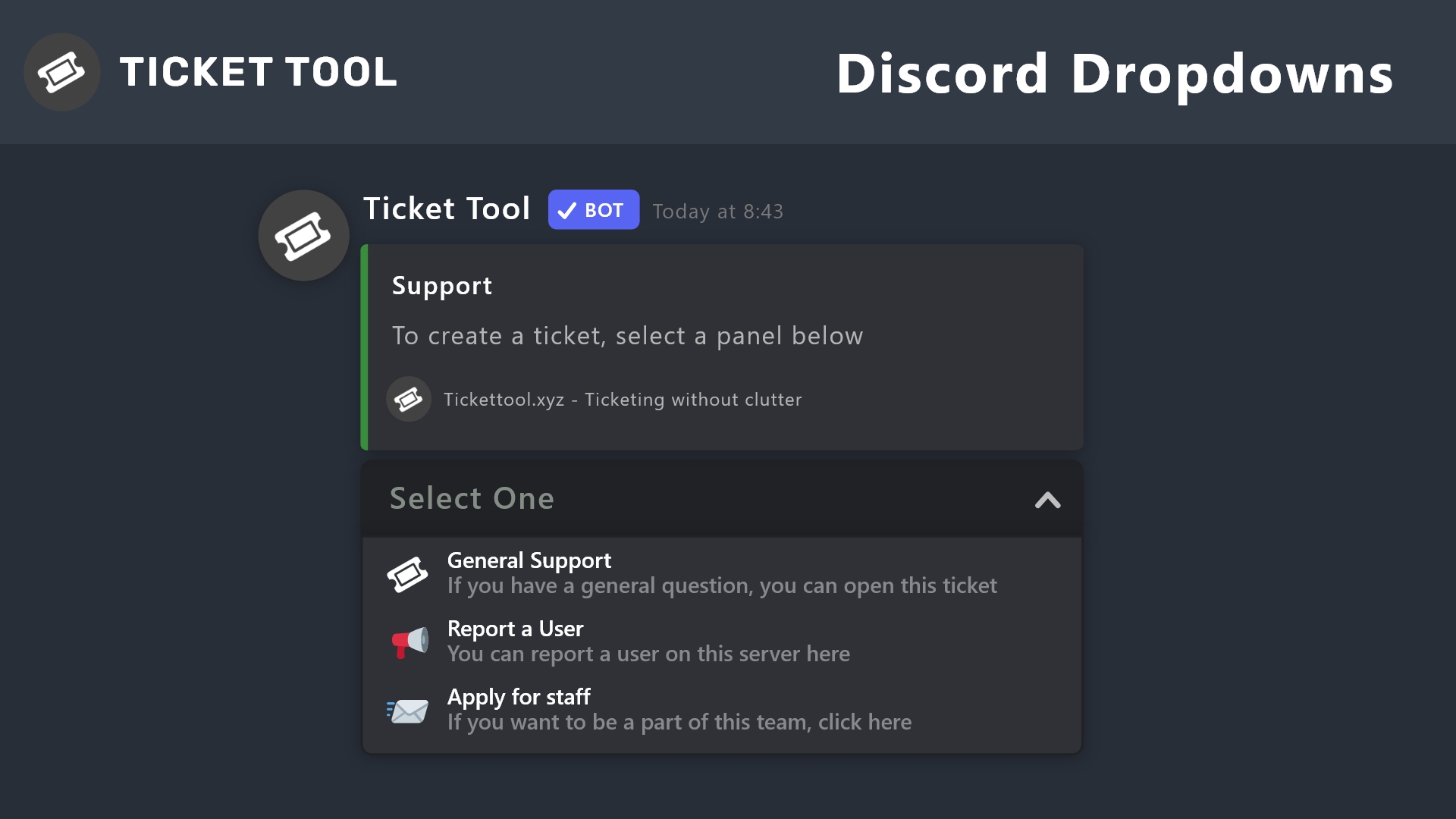Click the Today at 8:43 timestamp

[x=717, y=212]
